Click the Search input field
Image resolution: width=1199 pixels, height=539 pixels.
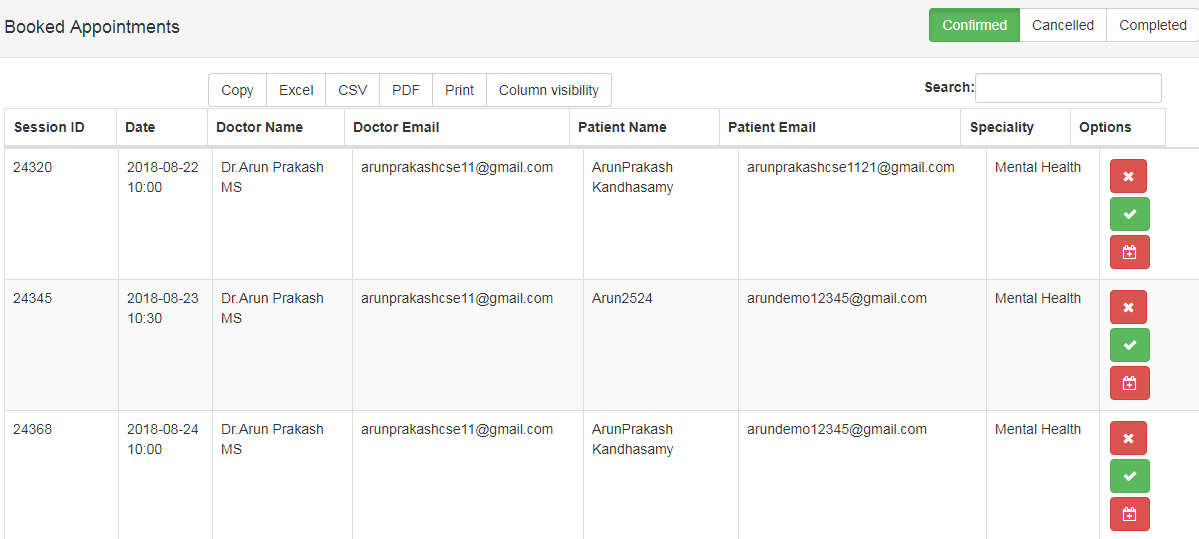click(1068, 88)
